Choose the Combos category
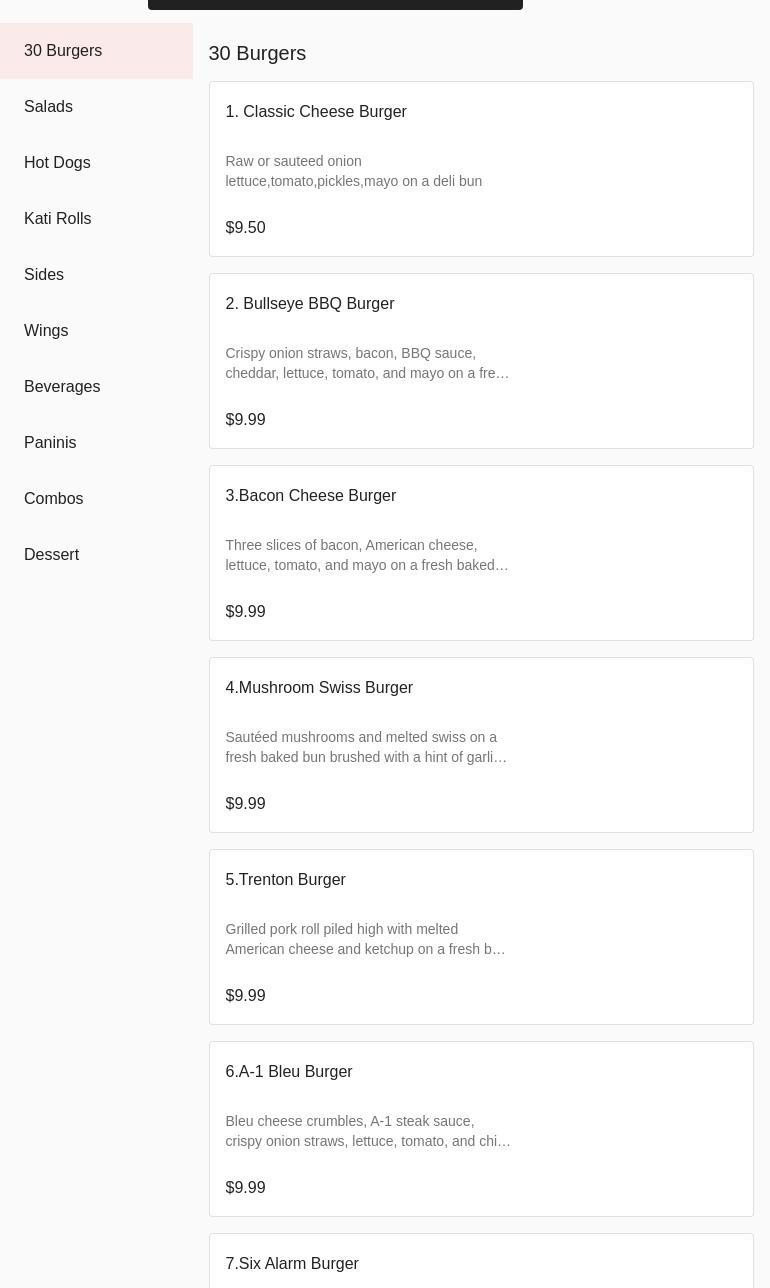The image size is (770, 1288). (x=53, y=499)
